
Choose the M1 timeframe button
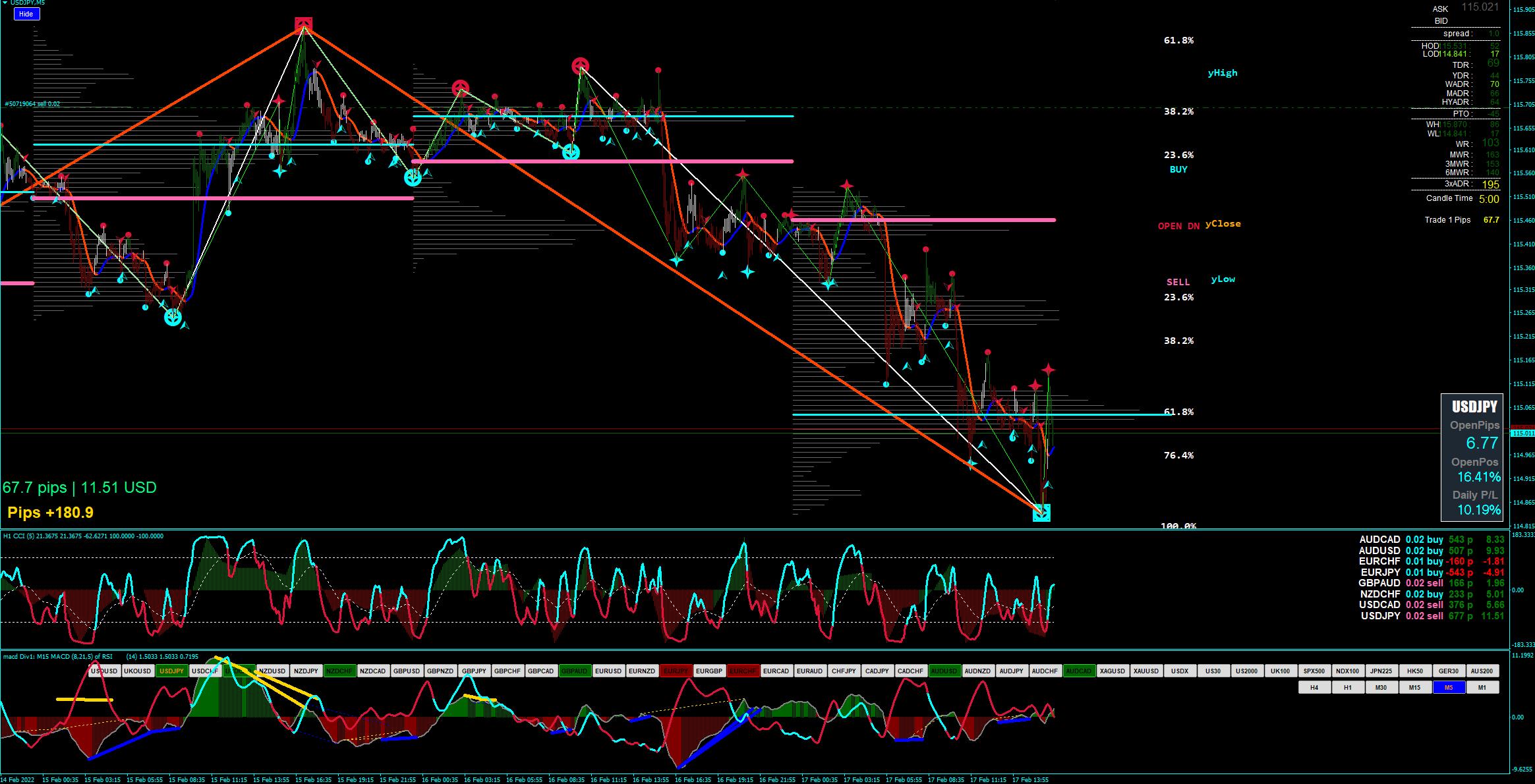point(1482,688)
